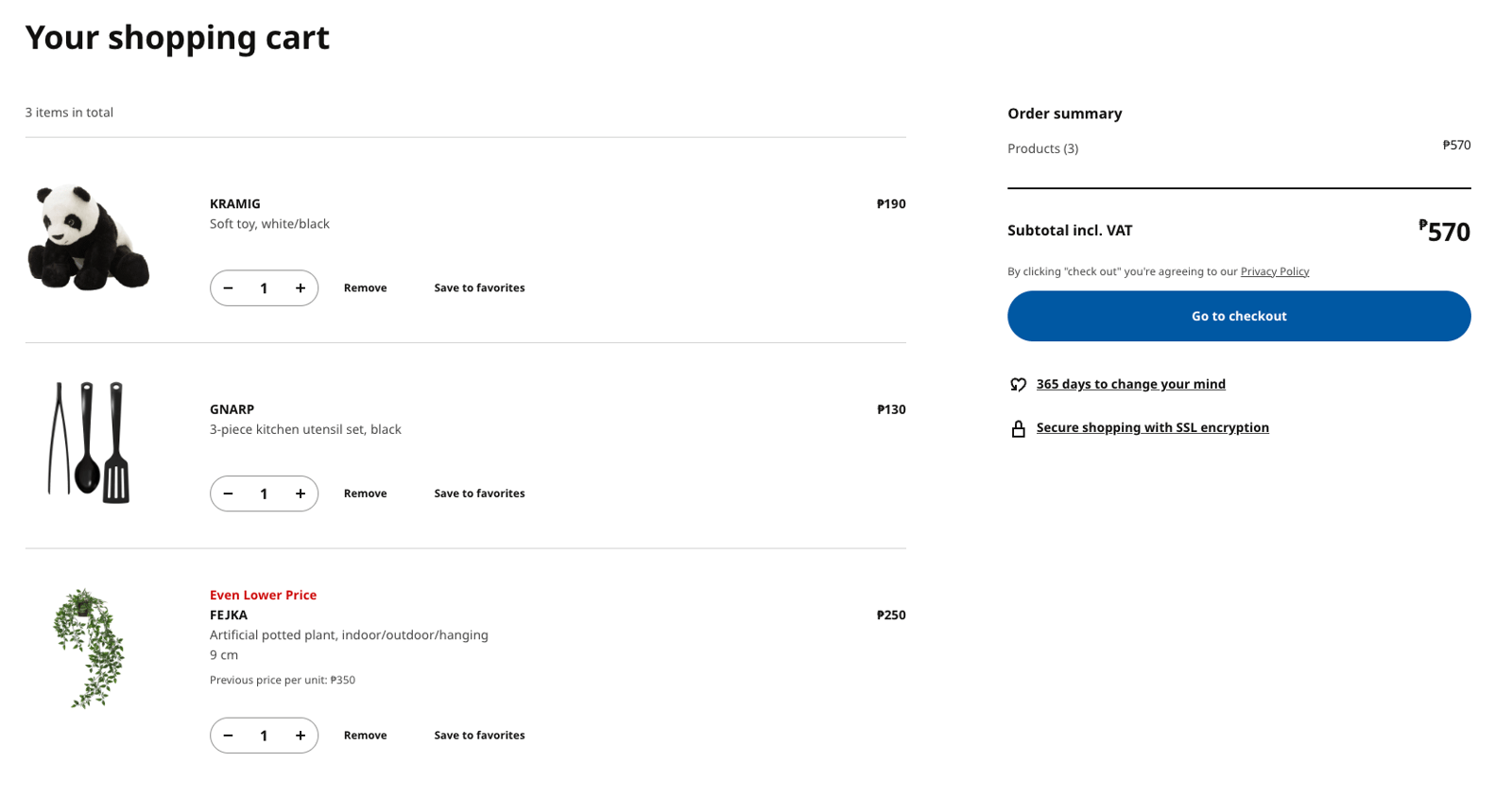Viewport: 1512px width, 797px height.
Task: Decrease FEJKA quantity with minus icon
Action: click(228, 735)
